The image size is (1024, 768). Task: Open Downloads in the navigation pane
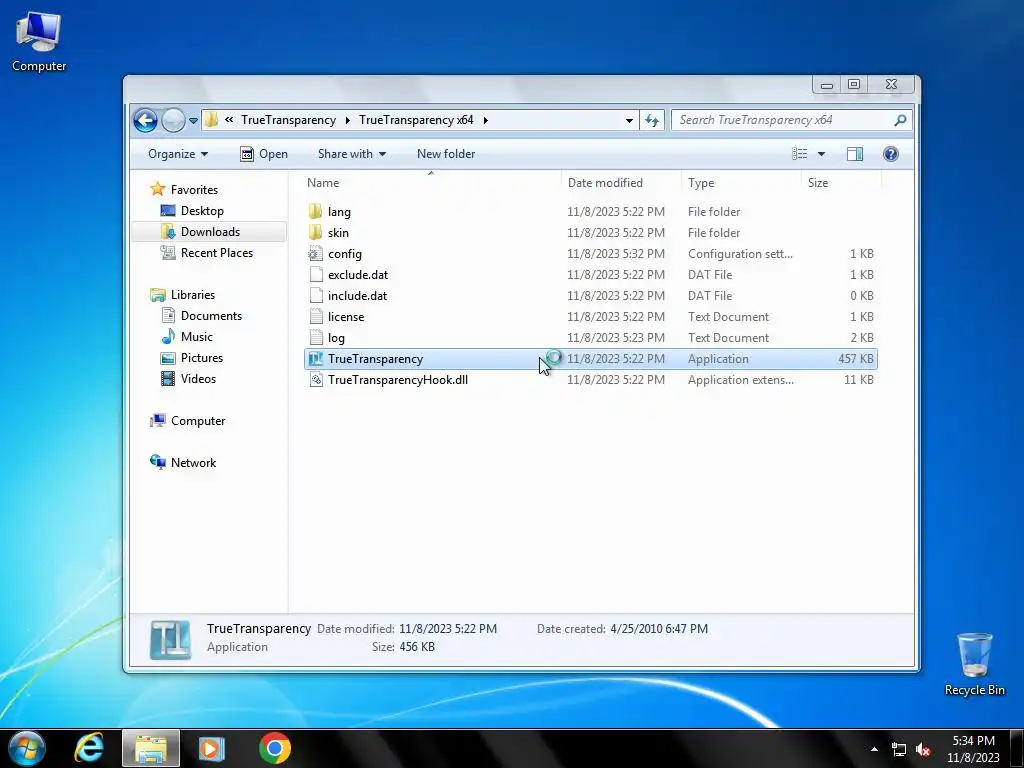[x=210, y=232]
